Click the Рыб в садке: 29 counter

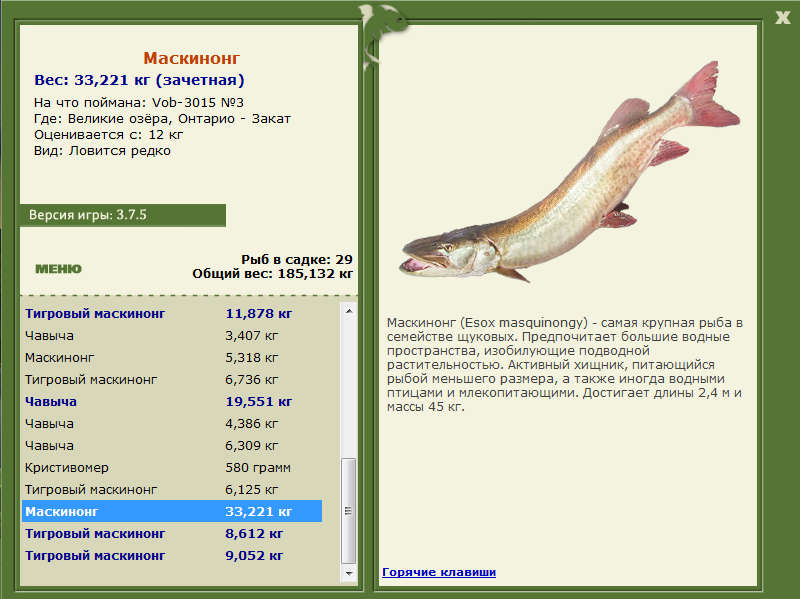(297, 259)
